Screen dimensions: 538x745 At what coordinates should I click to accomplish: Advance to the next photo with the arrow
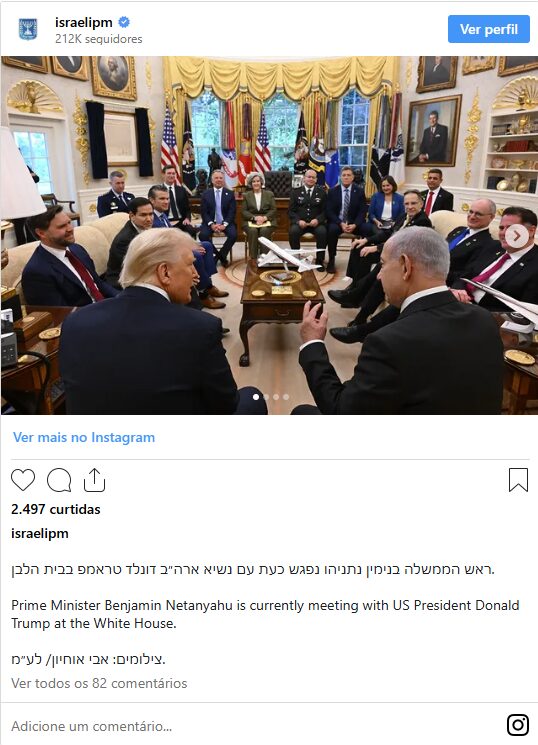point(517,236)
